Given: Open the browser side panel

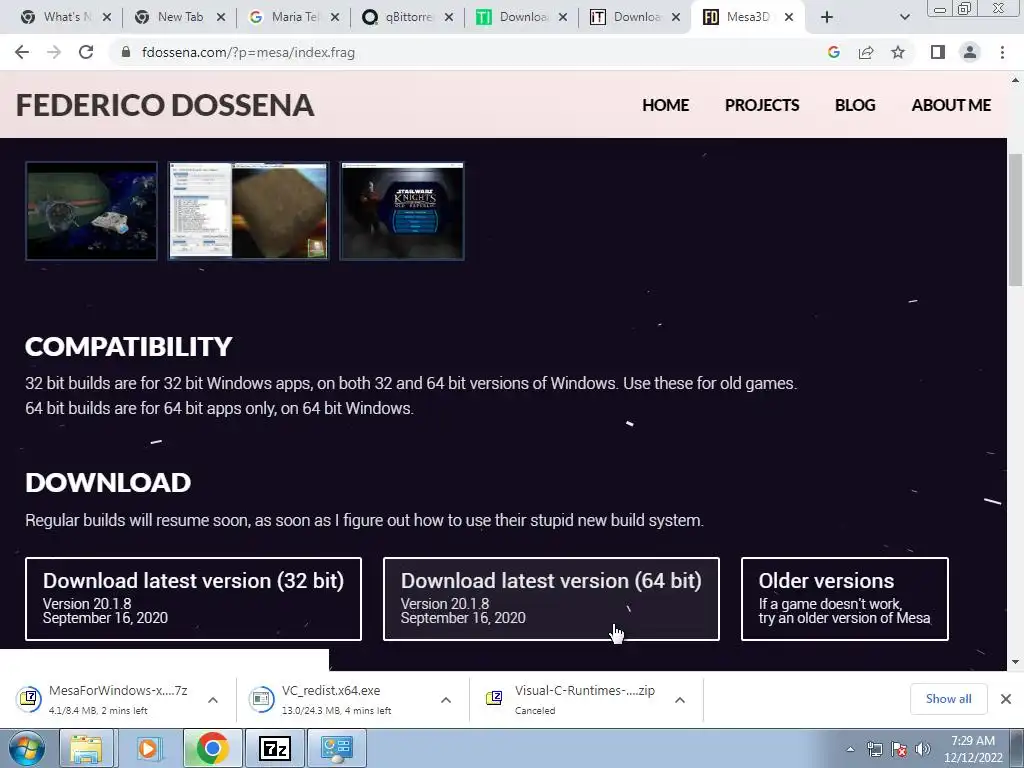Looking at the screenshot, I should click(x=938, y=52).
